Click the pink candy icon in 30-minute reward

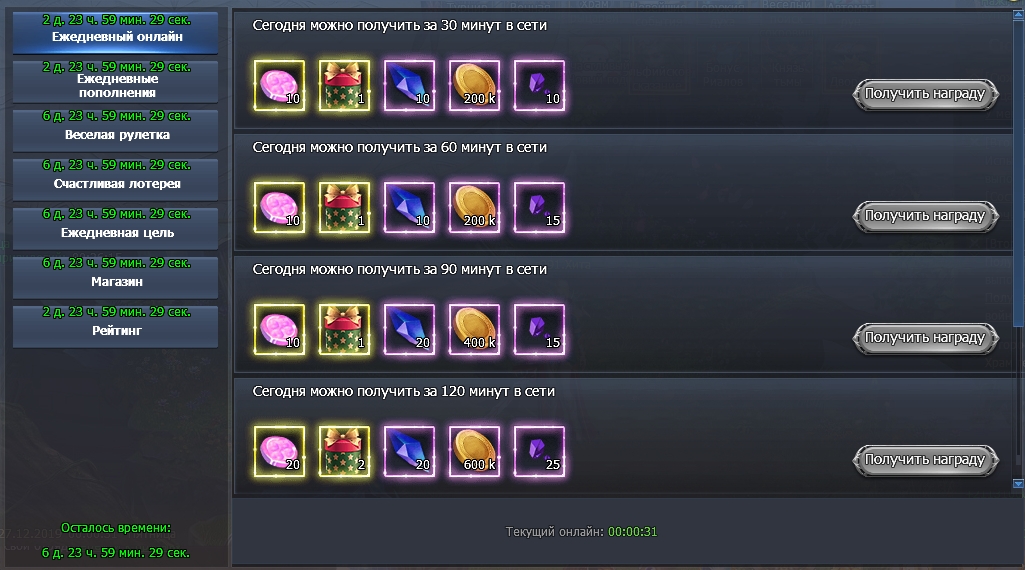pos(279,86)
